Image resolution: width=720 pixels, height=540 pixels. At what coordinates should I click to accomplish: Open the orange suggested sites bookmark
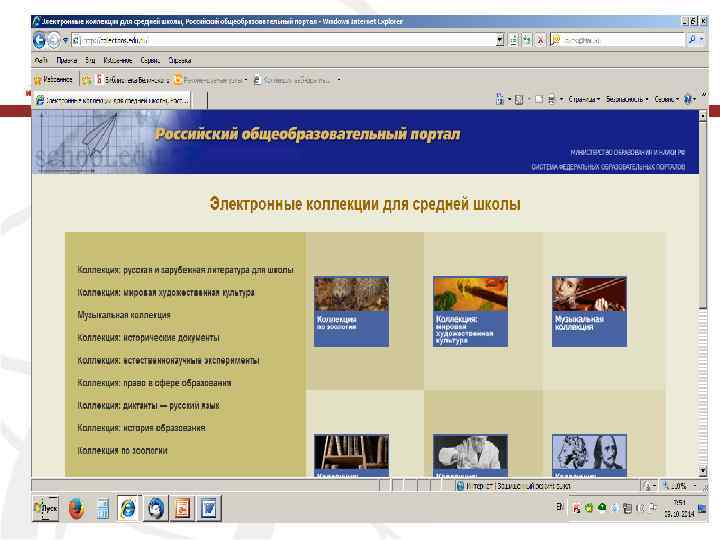(210, 80)
